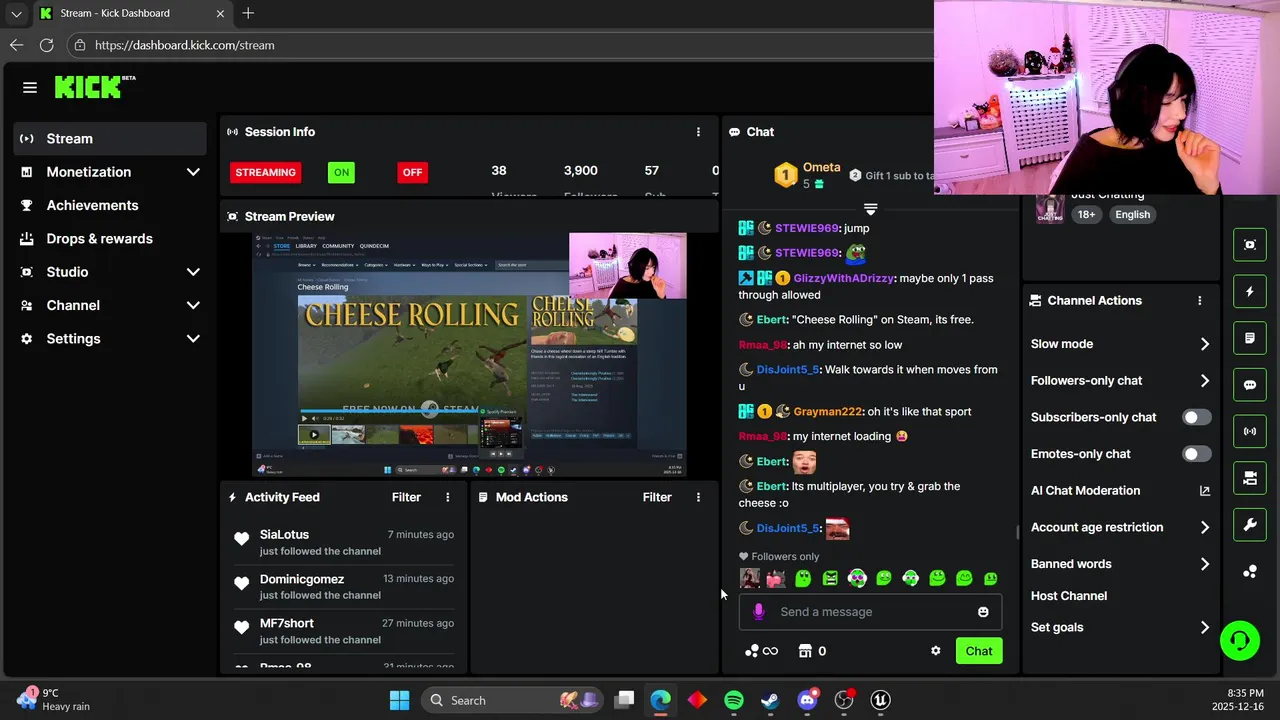
Task: Open Mod Actions three-dot options
Action: [x=698, y=497]
